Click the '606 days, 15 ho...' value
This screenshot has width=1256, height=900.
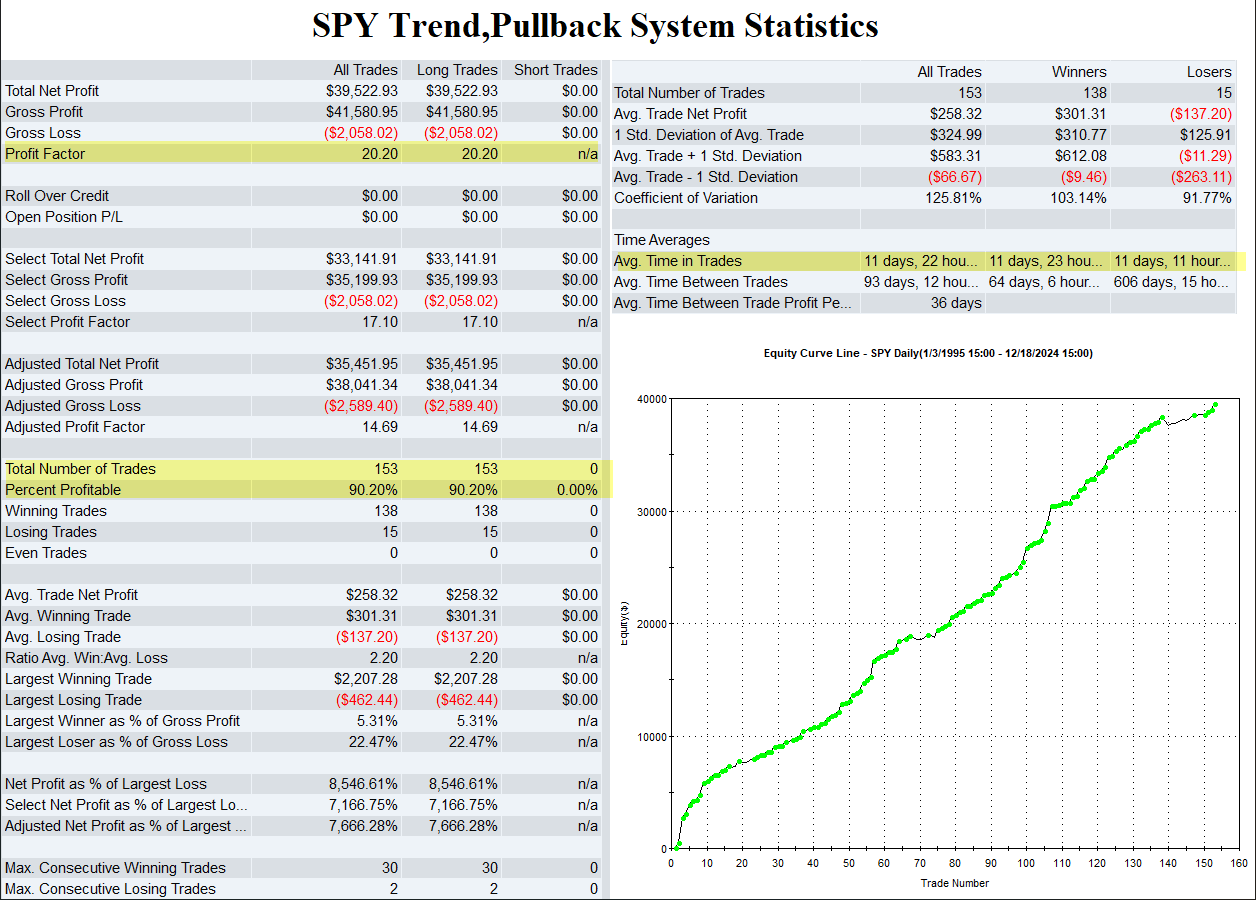tap(1173, 282)
